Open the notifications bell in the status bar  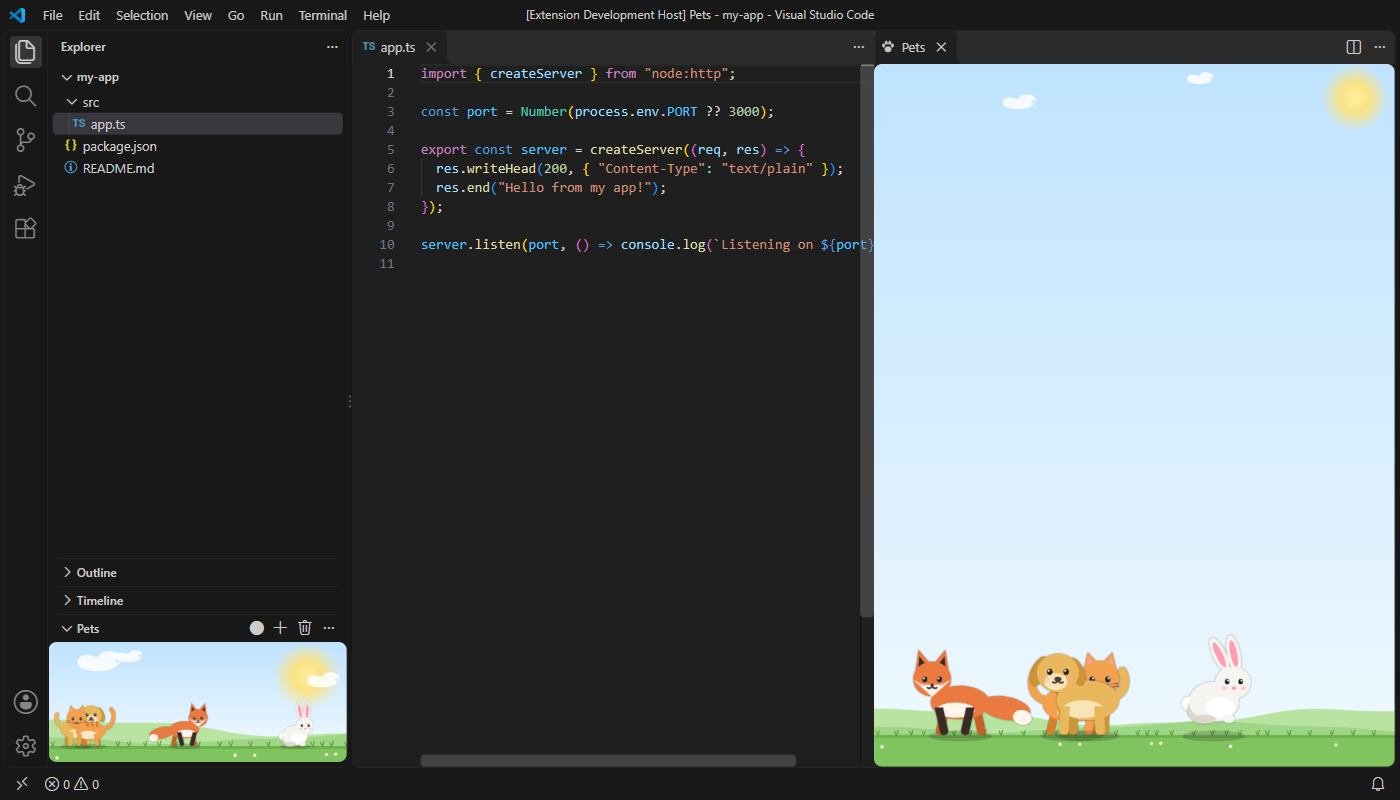[x=1377, y=784]
